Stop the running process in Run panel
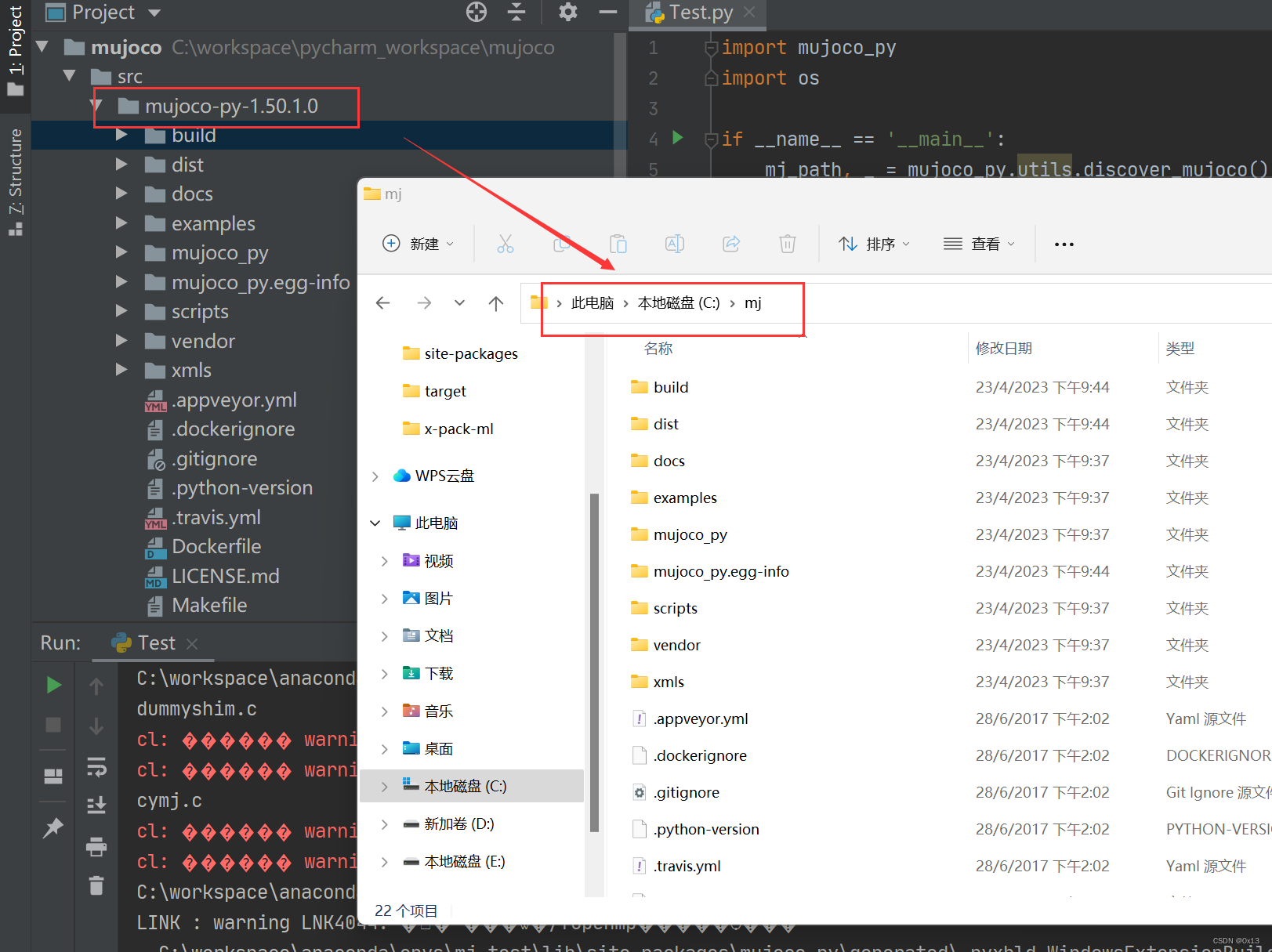1272x952 pixels. (x=53, y=725)
